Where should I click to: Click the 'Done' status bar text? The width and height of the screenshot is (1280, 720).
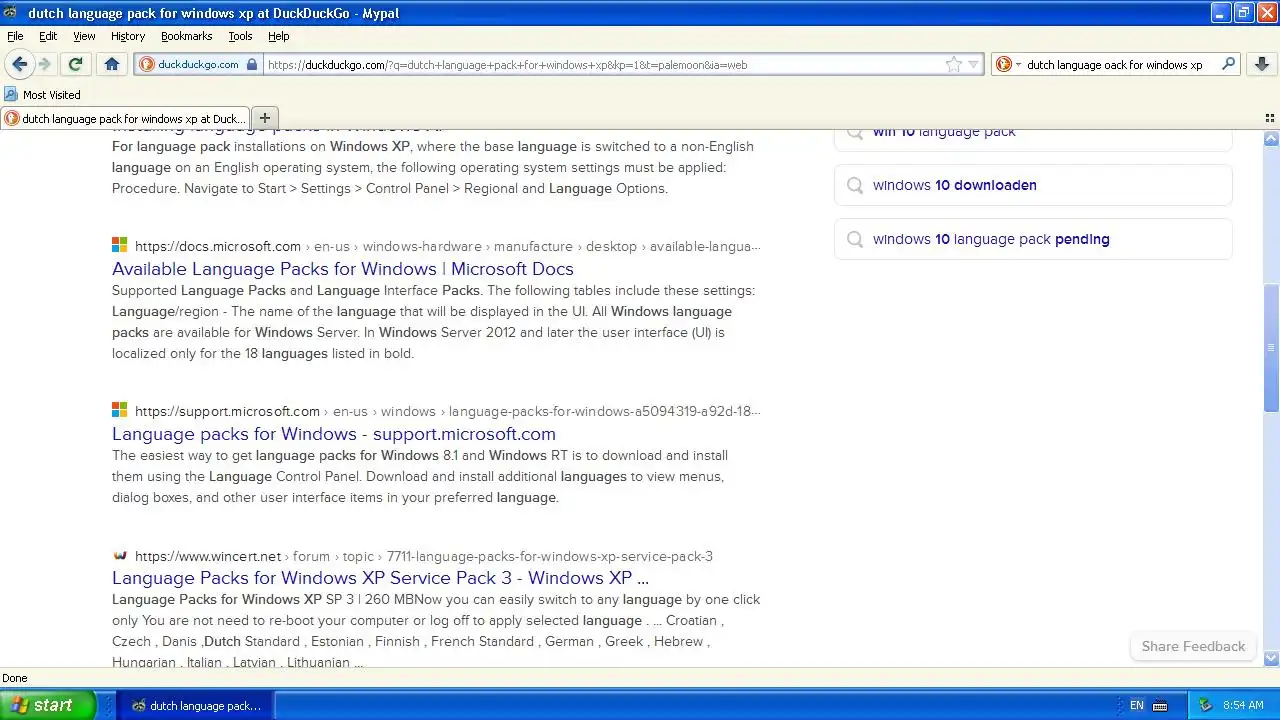pyautogui.click(x=15, y=678)
